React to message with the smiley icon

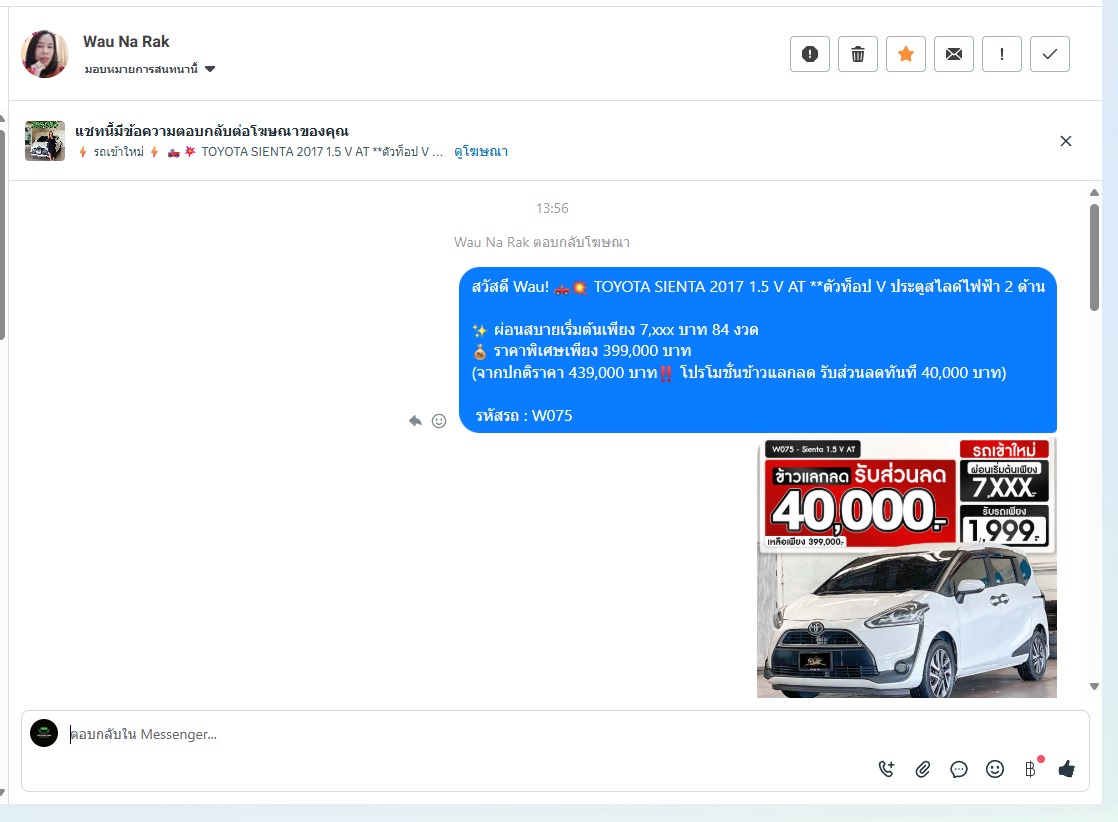coord(439,421)
